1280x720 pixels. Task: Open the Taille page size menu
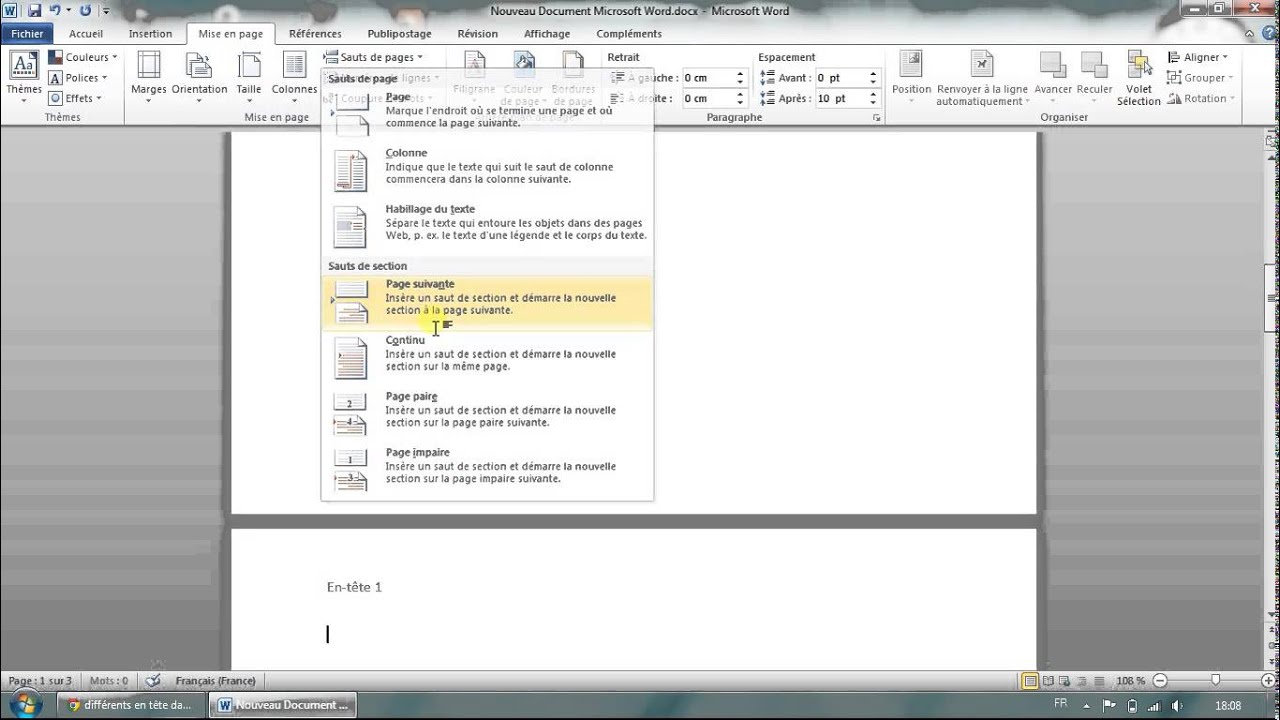pyautogui.click(x=249, y=76)
